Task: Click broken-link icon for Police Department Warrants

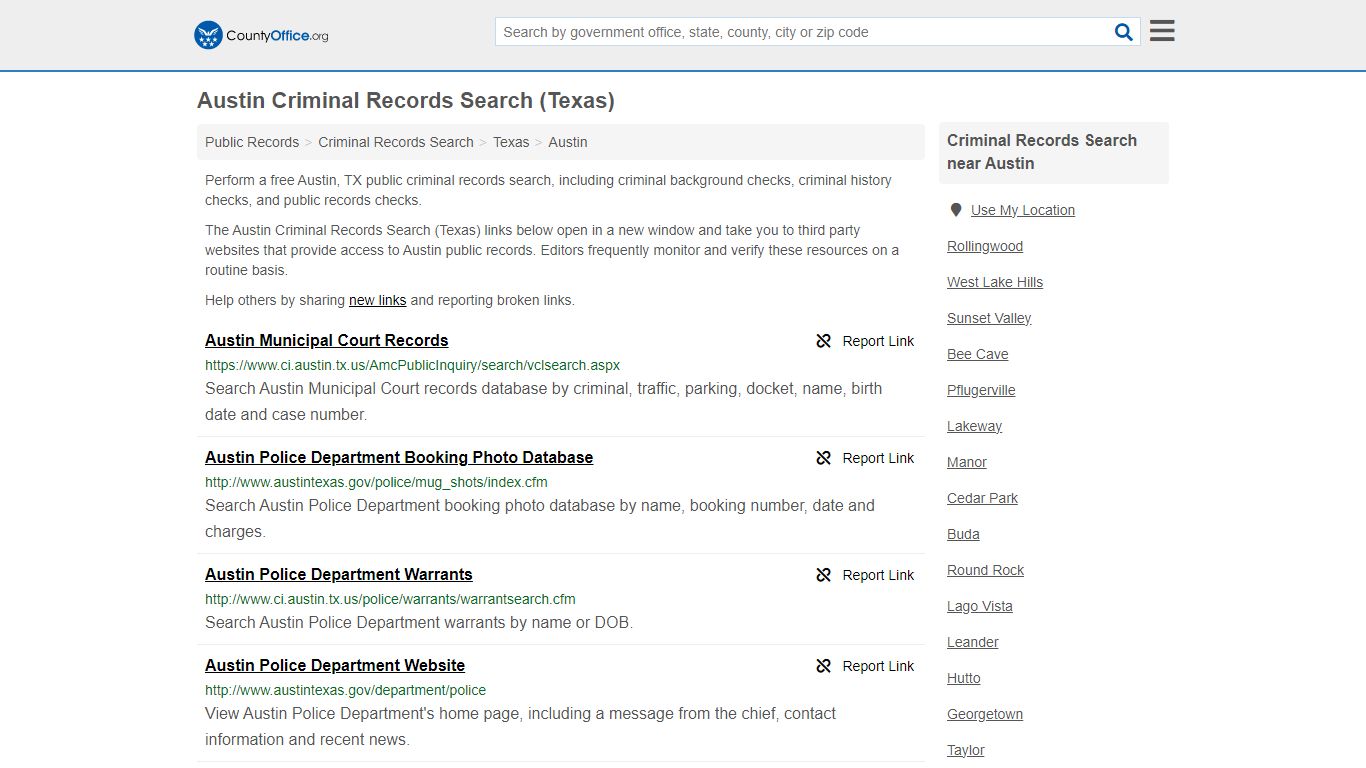Action: click(824, 575)
